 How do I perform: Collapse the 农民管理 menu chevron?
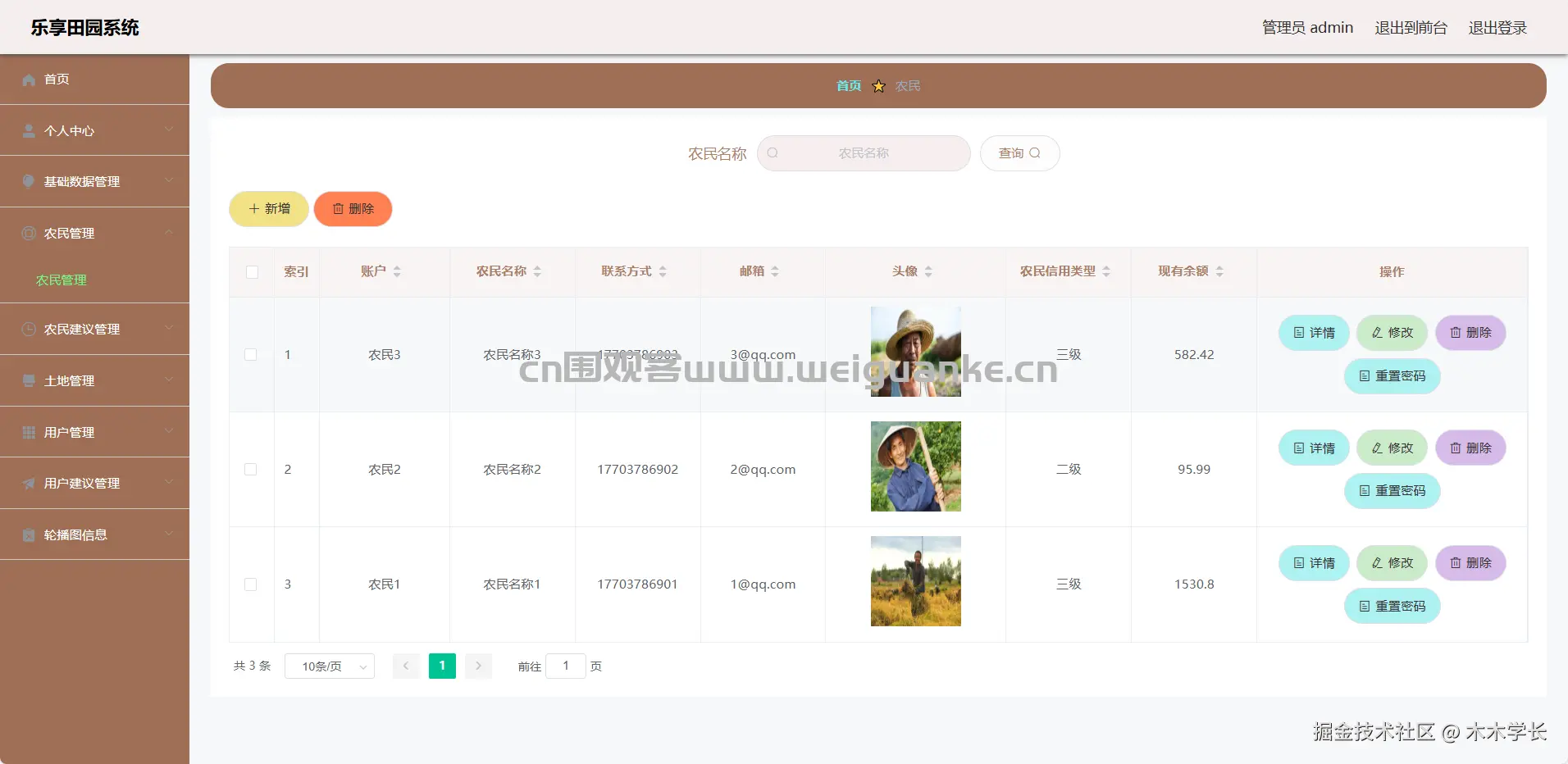[169, 232]
